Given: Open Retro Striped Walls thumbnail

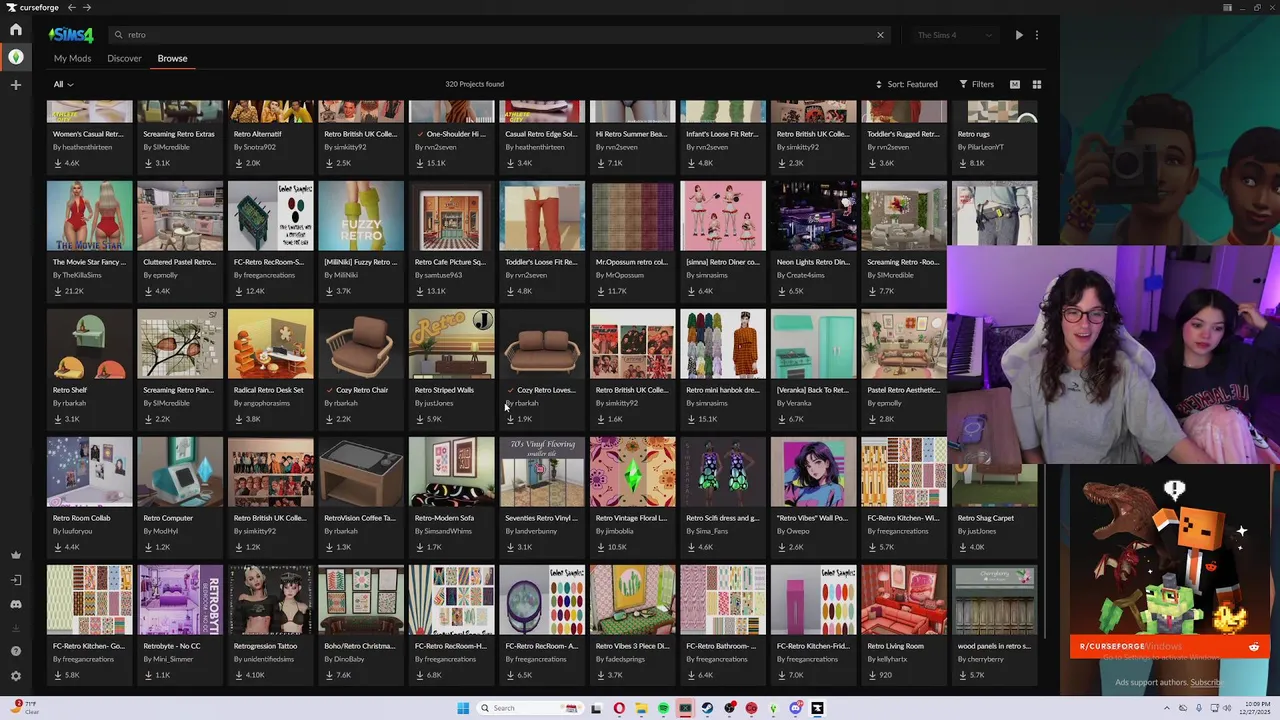Looking at the screenshot, I should [x=451, y=343].
